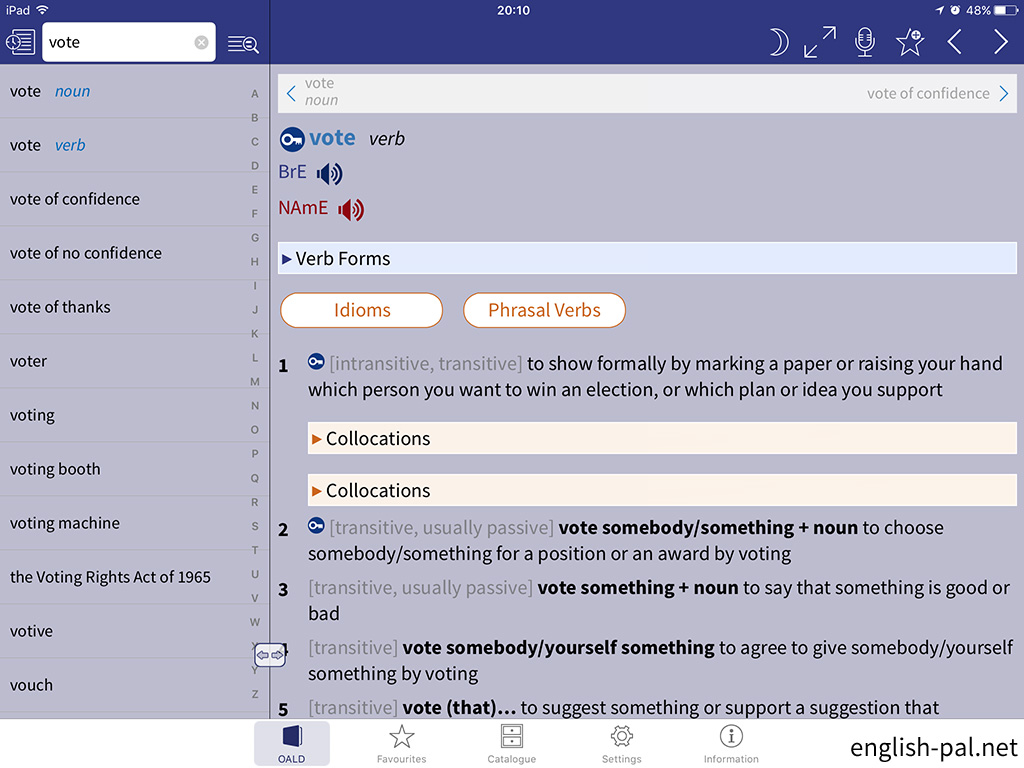The width and height of the screenshot is (1024, 768).
Task: Play the BrE pronunciation audio
Action: coord(329,174)
